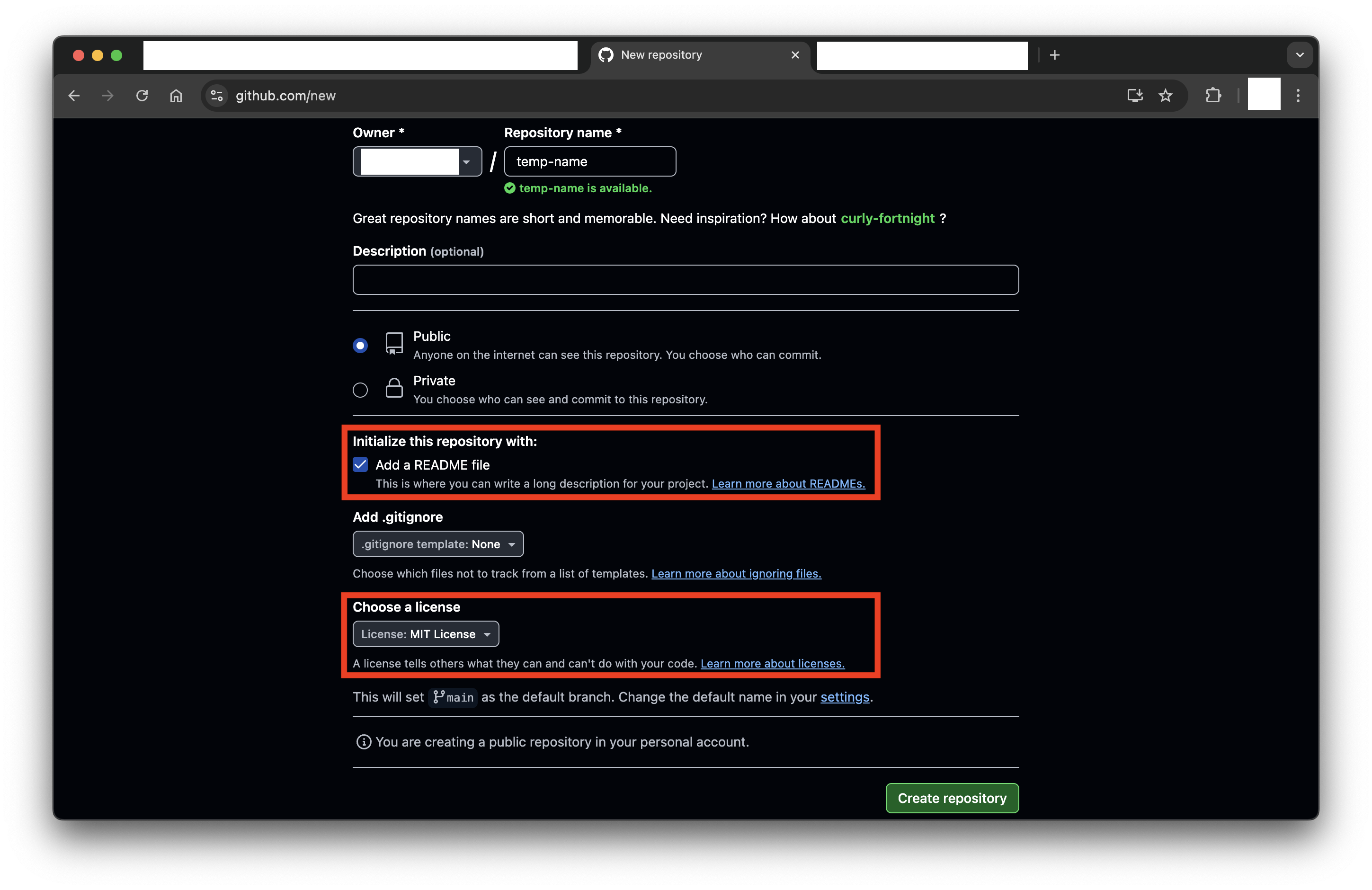Screen dimensions: 1372x890
Task: Switch to the New repository tab
Action: pyautogui.click(x=699, y=55)
